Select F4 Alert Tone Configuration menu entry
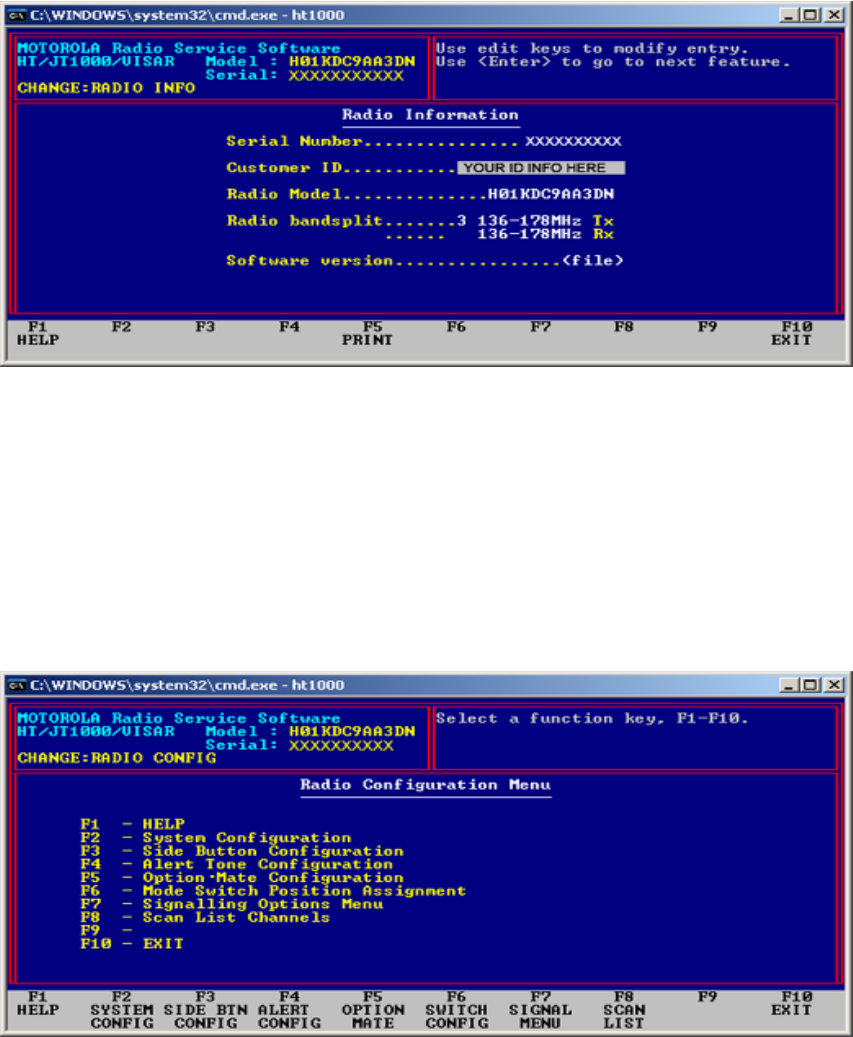The image size is (853, 1037). coord(237,864)
